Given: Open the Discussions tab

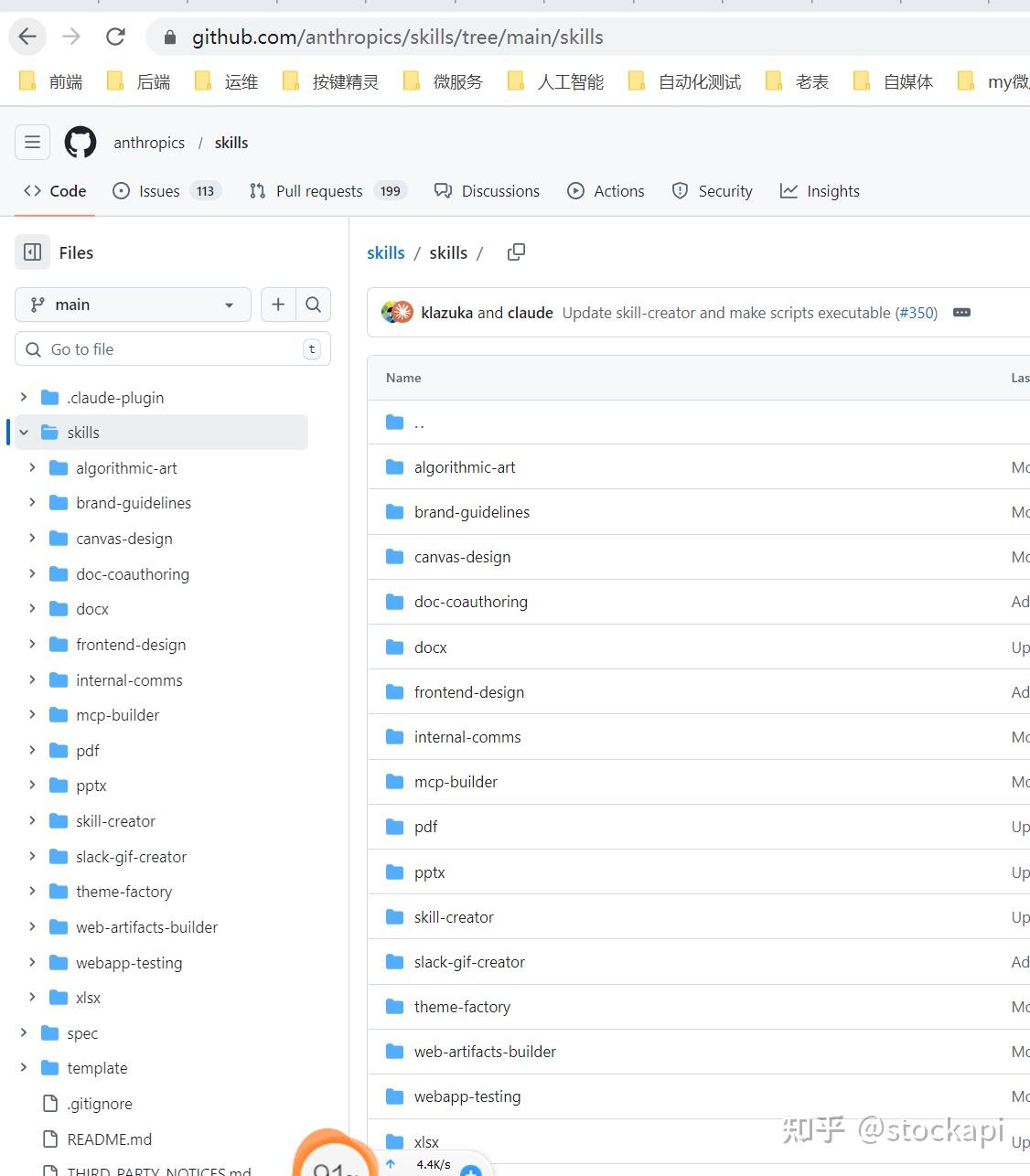Looking at the screenshot, I should click(487, 191).
